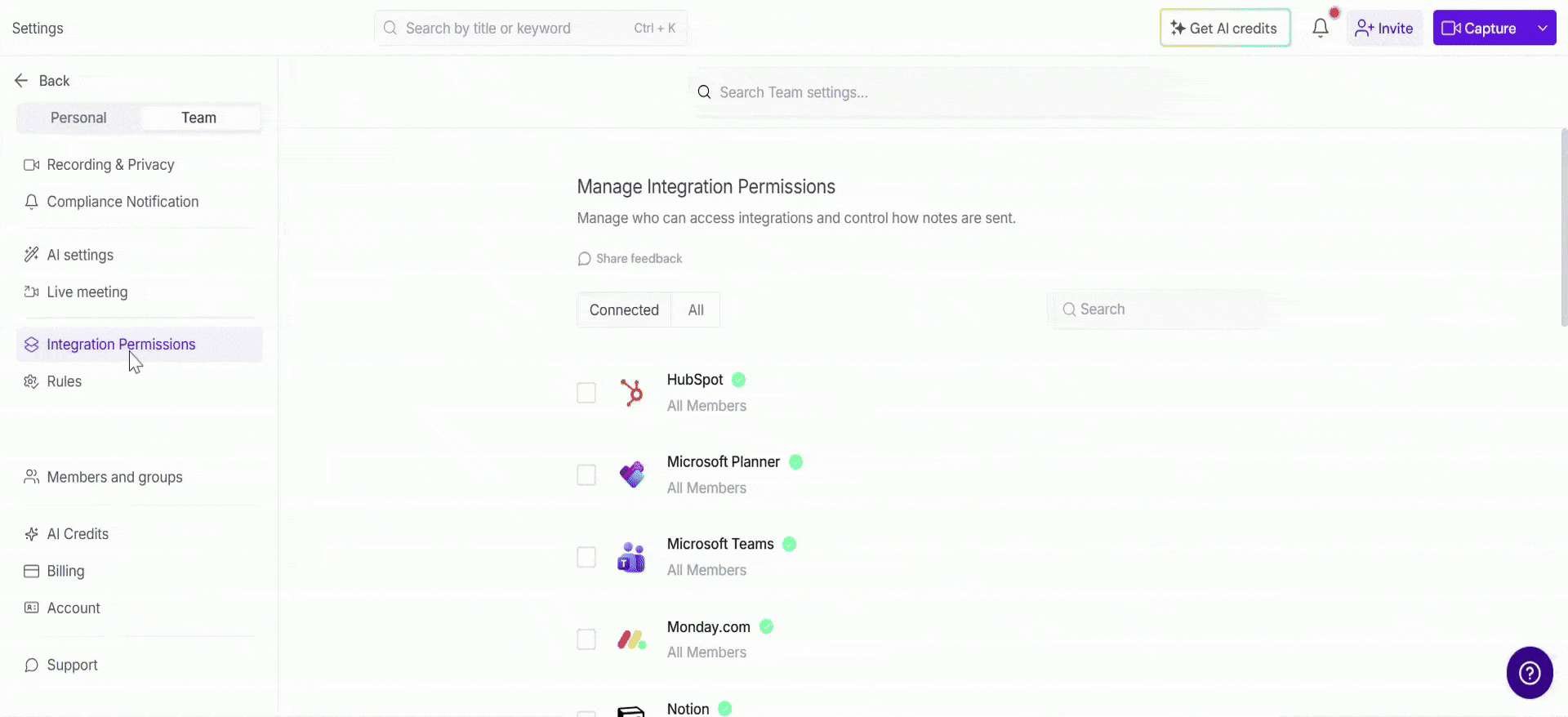Screen dimensions: 1568x717
Task: Click Microsoft Teams' green verified badge
Action: (x=789, y=544)
